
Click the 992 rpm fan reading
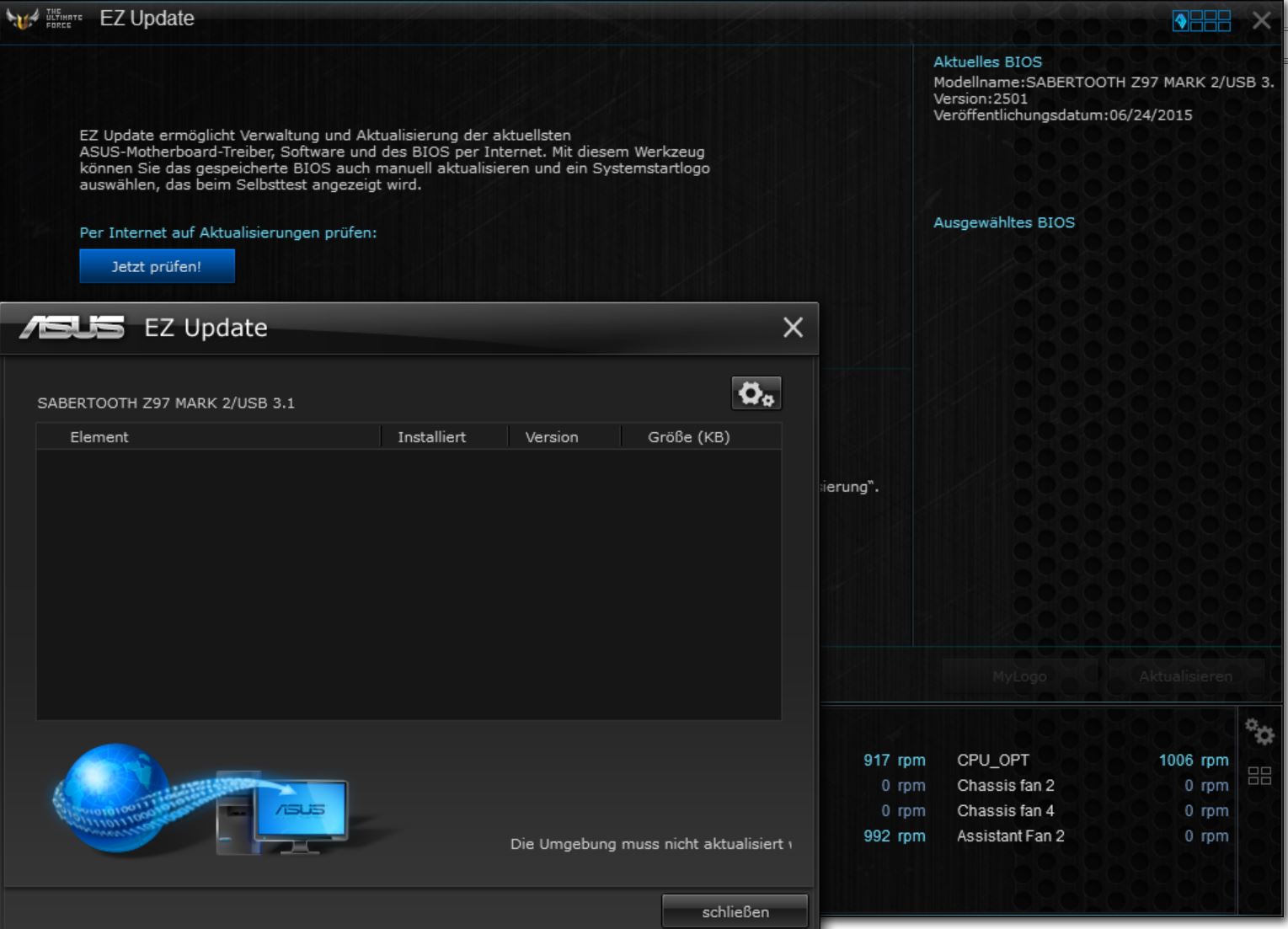click(x=894, y=836)
